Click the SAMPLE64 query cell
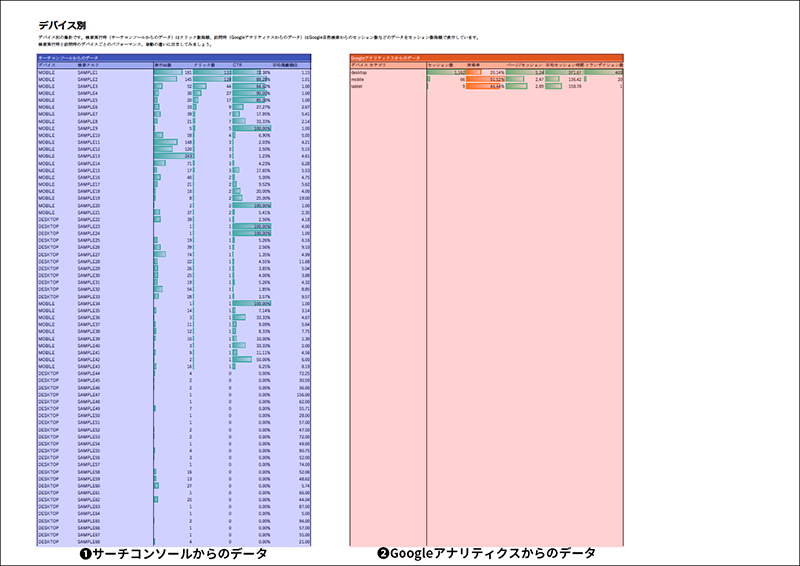Image resolution: width=800 pixels, height=566 pixels. [x=89, y=513]
